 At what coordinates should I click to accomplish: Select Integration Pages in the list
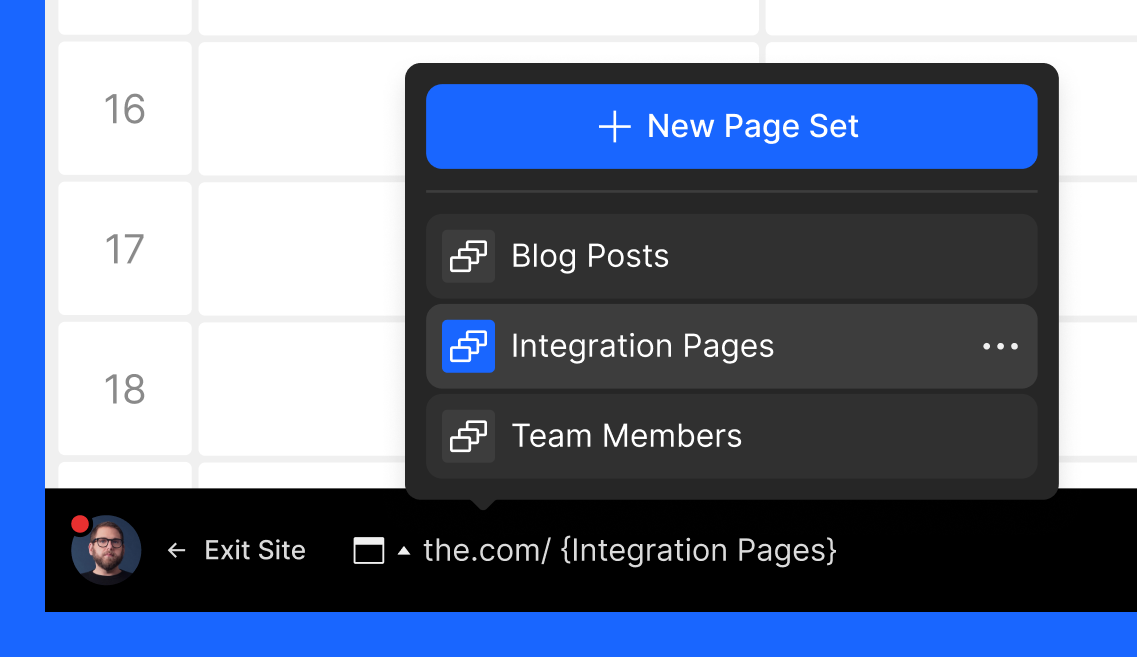(732, 346)
